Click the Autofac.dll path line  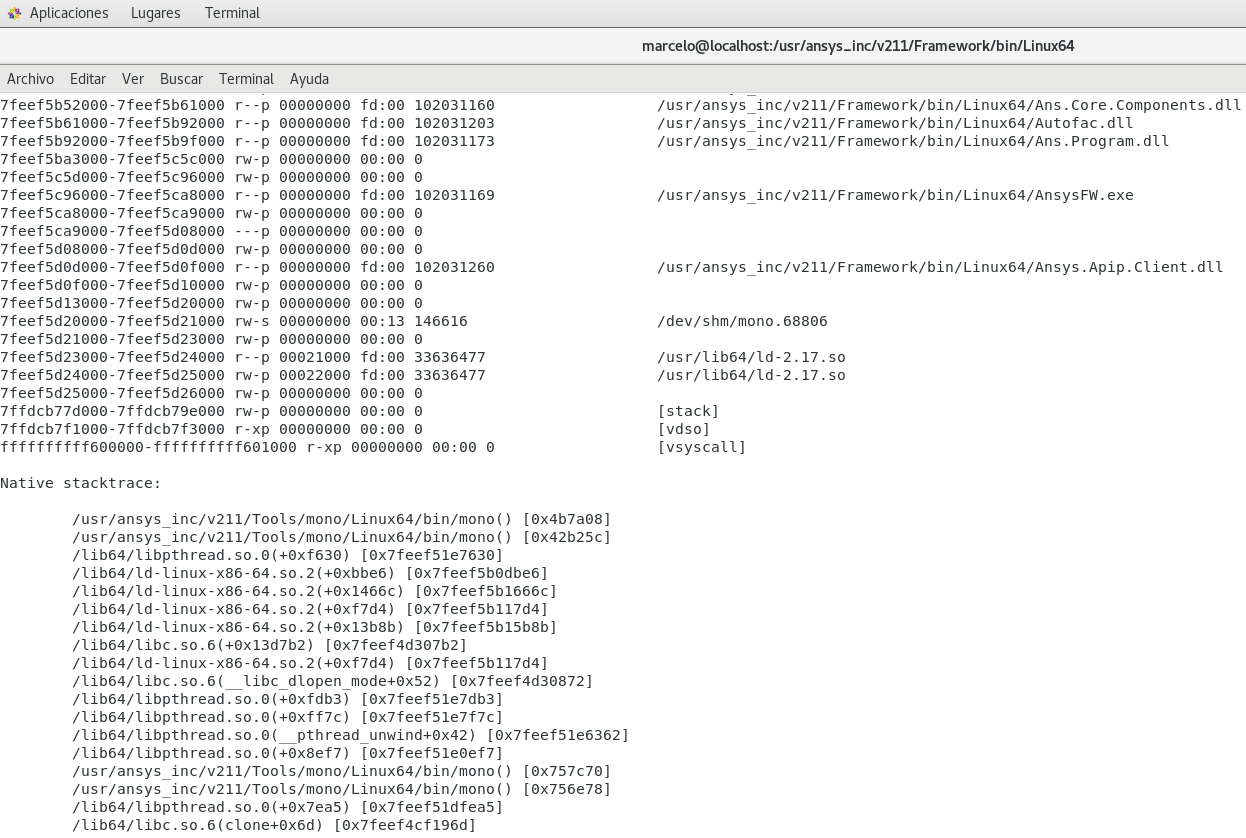tap(895, 123)
